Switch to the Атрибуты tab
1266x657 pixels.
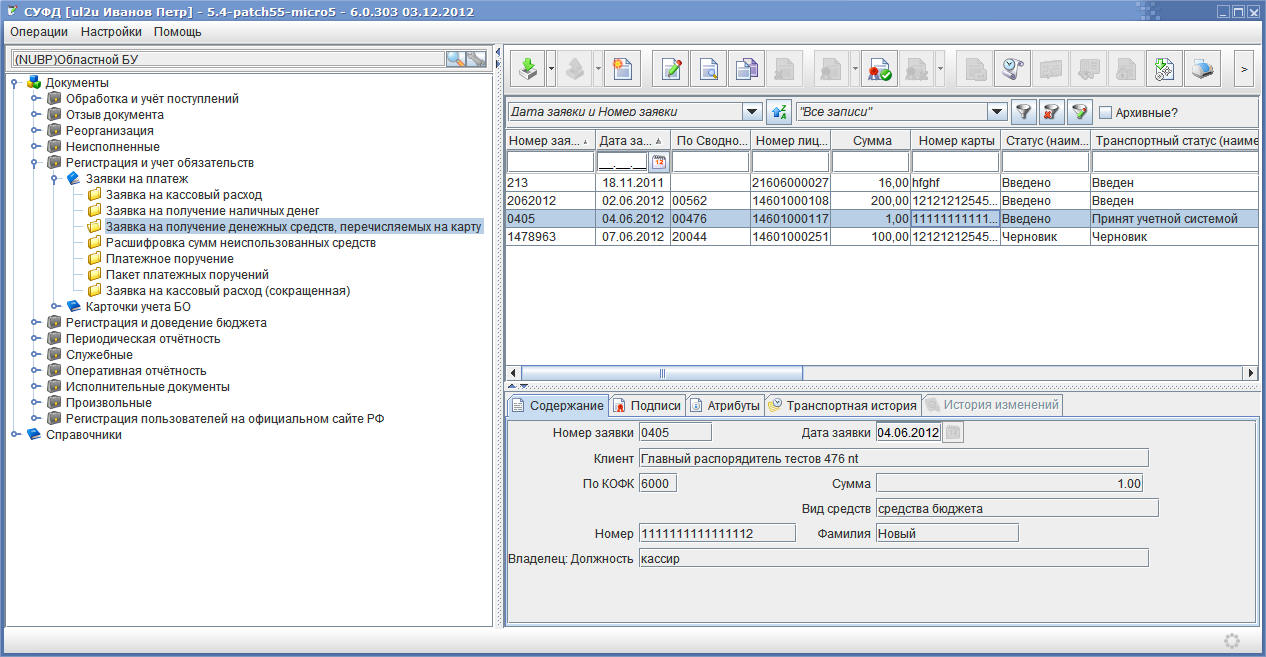(x=725, y=405)
